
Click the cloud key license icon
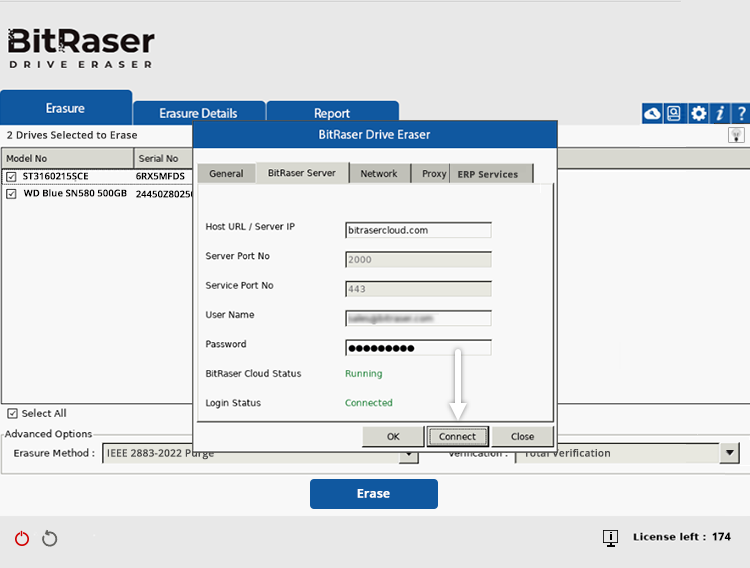652,114
